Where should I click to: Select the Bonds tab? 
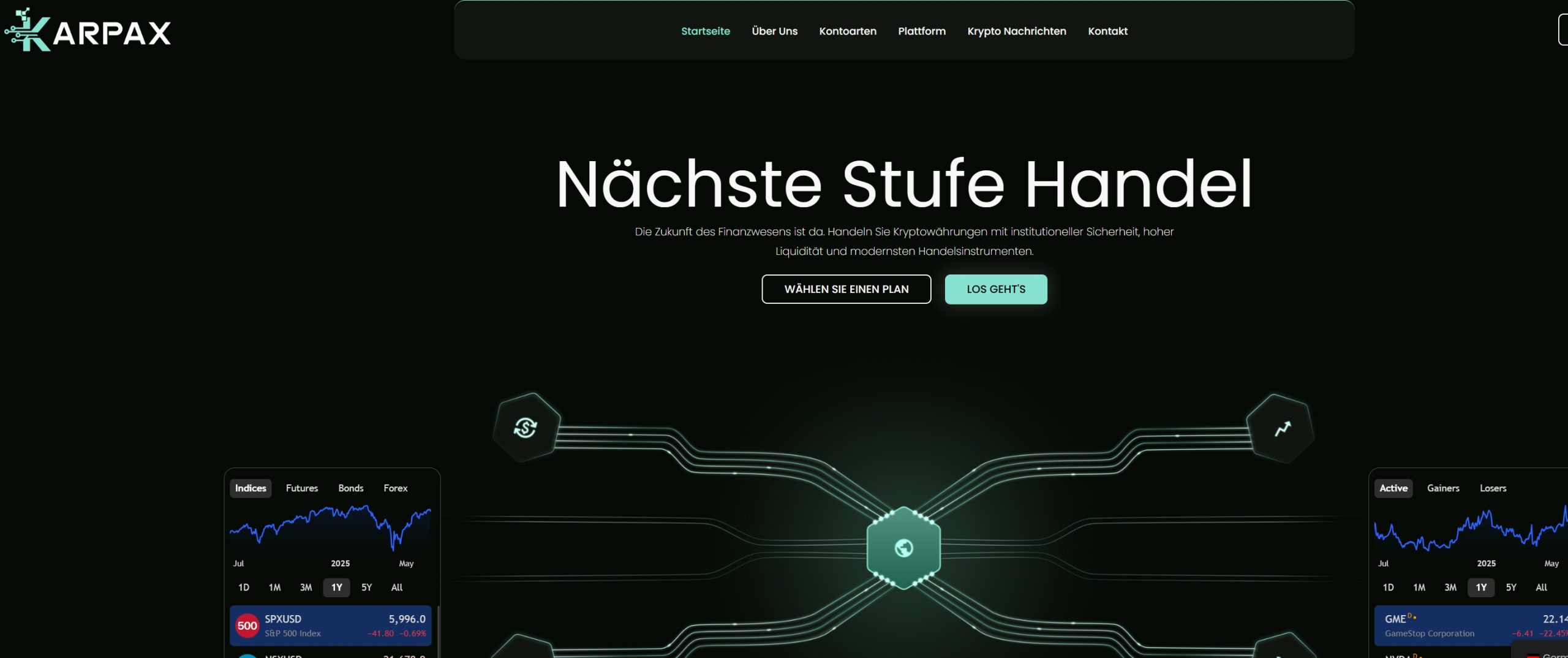point(350,488)
